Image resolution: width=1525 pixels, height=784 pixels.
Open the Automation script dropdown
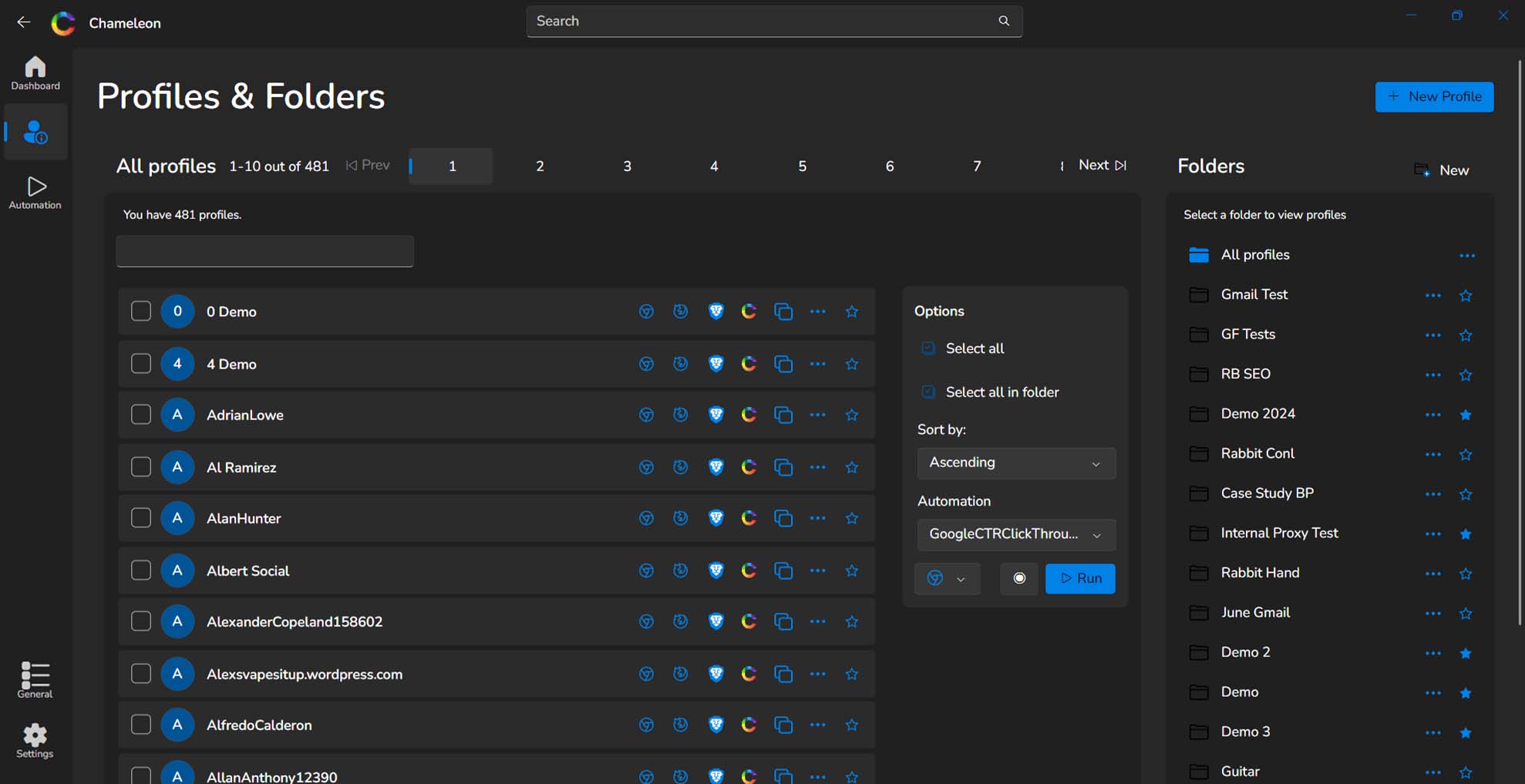point(1016,534)
